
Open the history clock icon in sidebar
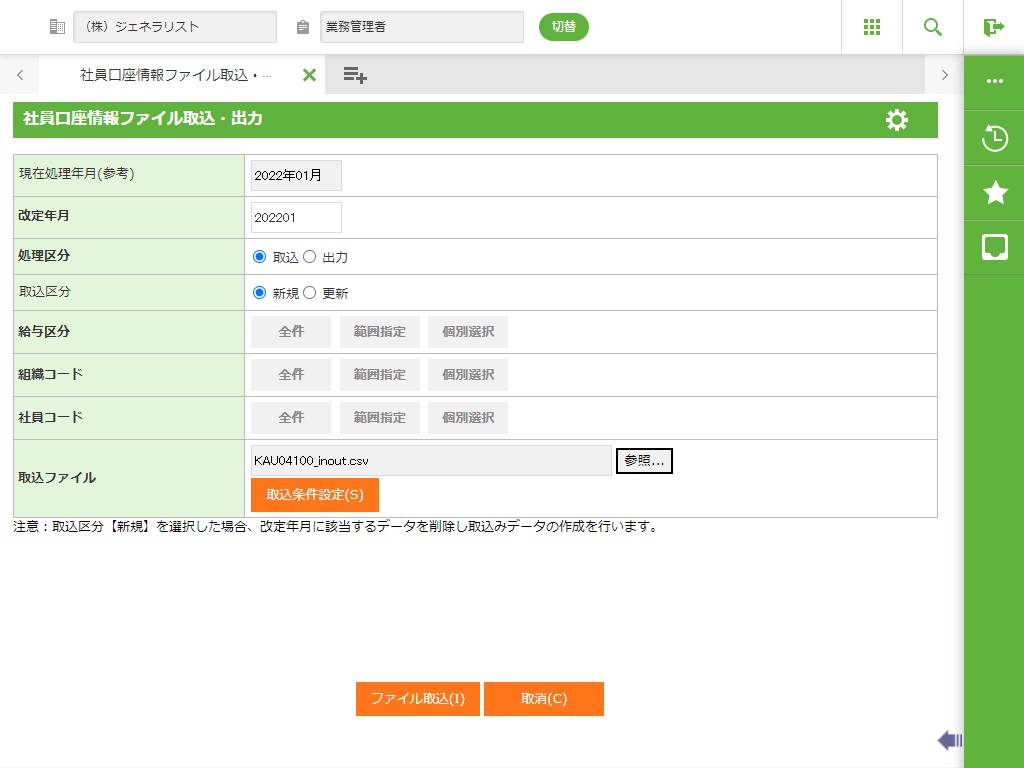994,138
